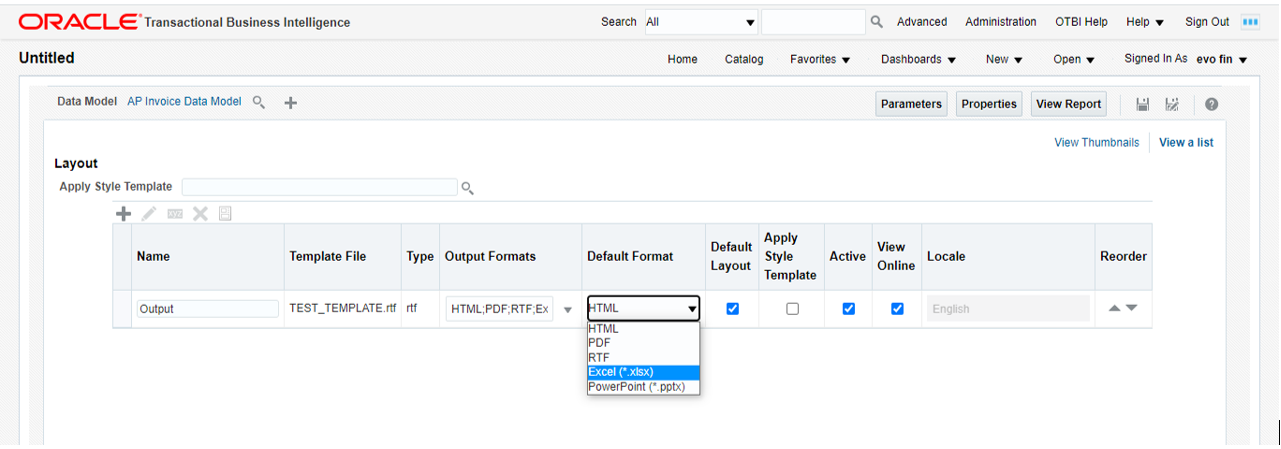Click the pencil edit layout icon
Viewport: 1281px width, 449px height.
click(149, 213)
